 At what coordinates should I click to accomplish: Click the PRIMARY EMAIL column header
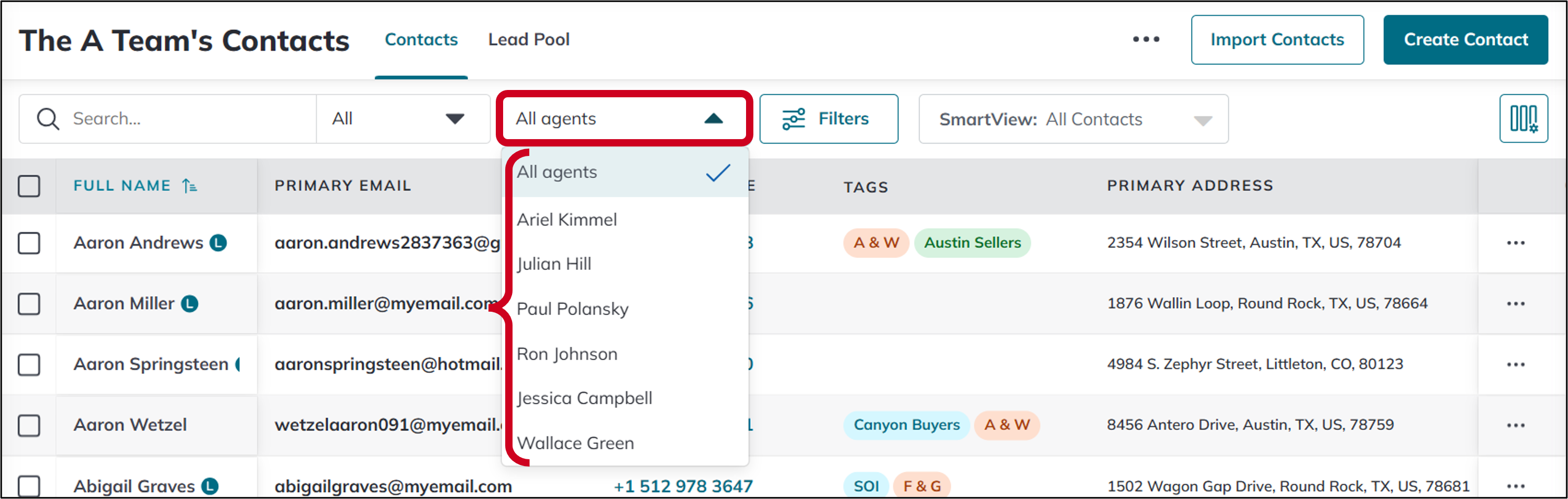(343, 185)
